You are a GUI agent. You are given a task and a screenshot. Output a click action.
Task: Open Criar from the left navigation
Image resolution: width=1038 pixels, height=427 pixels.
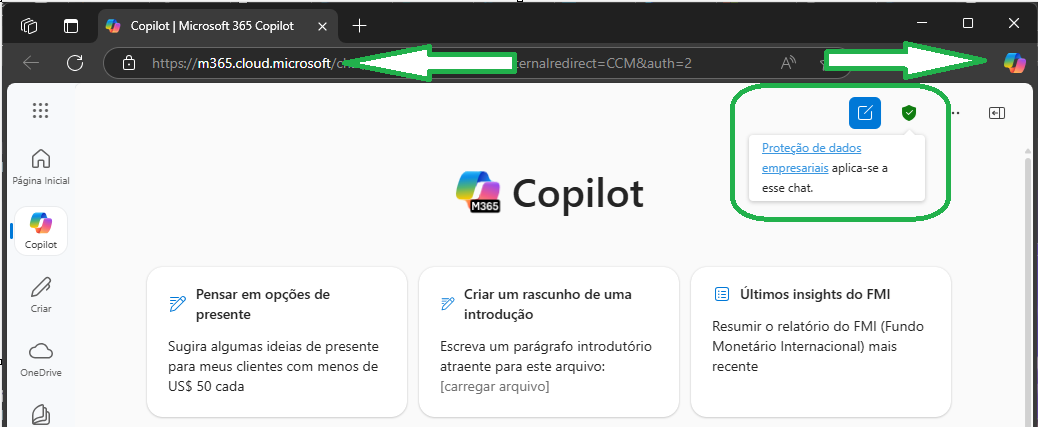[40, 294]
